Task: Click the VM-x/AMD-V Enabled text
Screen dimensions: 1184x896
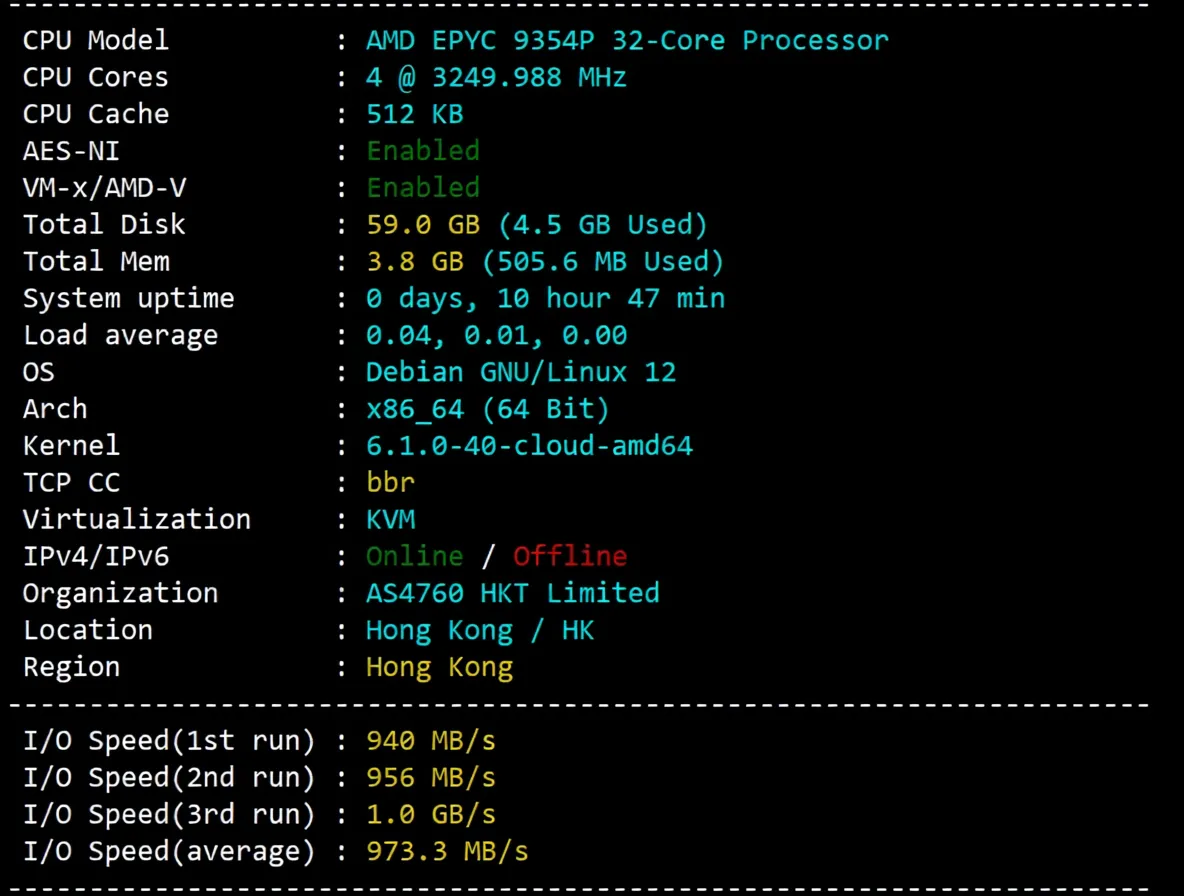Action: [423, 187]
